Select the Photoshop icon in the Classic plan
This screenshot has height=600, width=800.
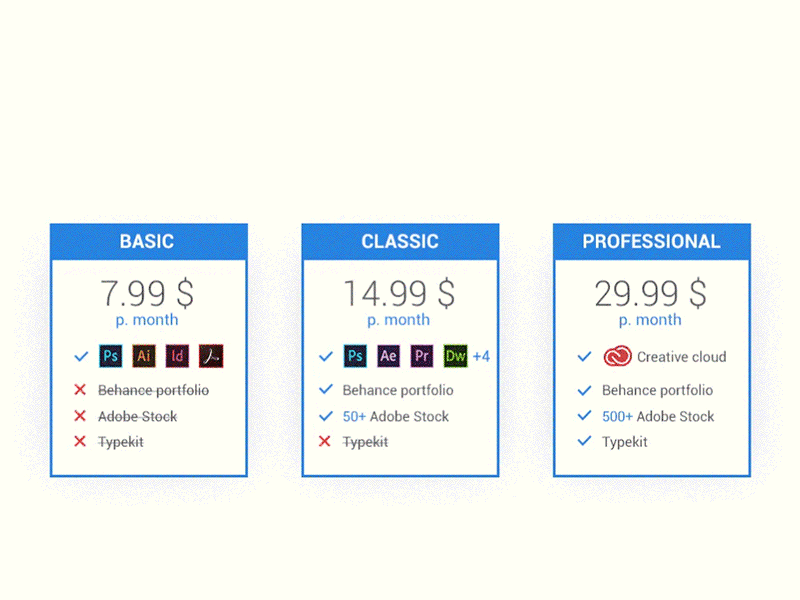354,356
